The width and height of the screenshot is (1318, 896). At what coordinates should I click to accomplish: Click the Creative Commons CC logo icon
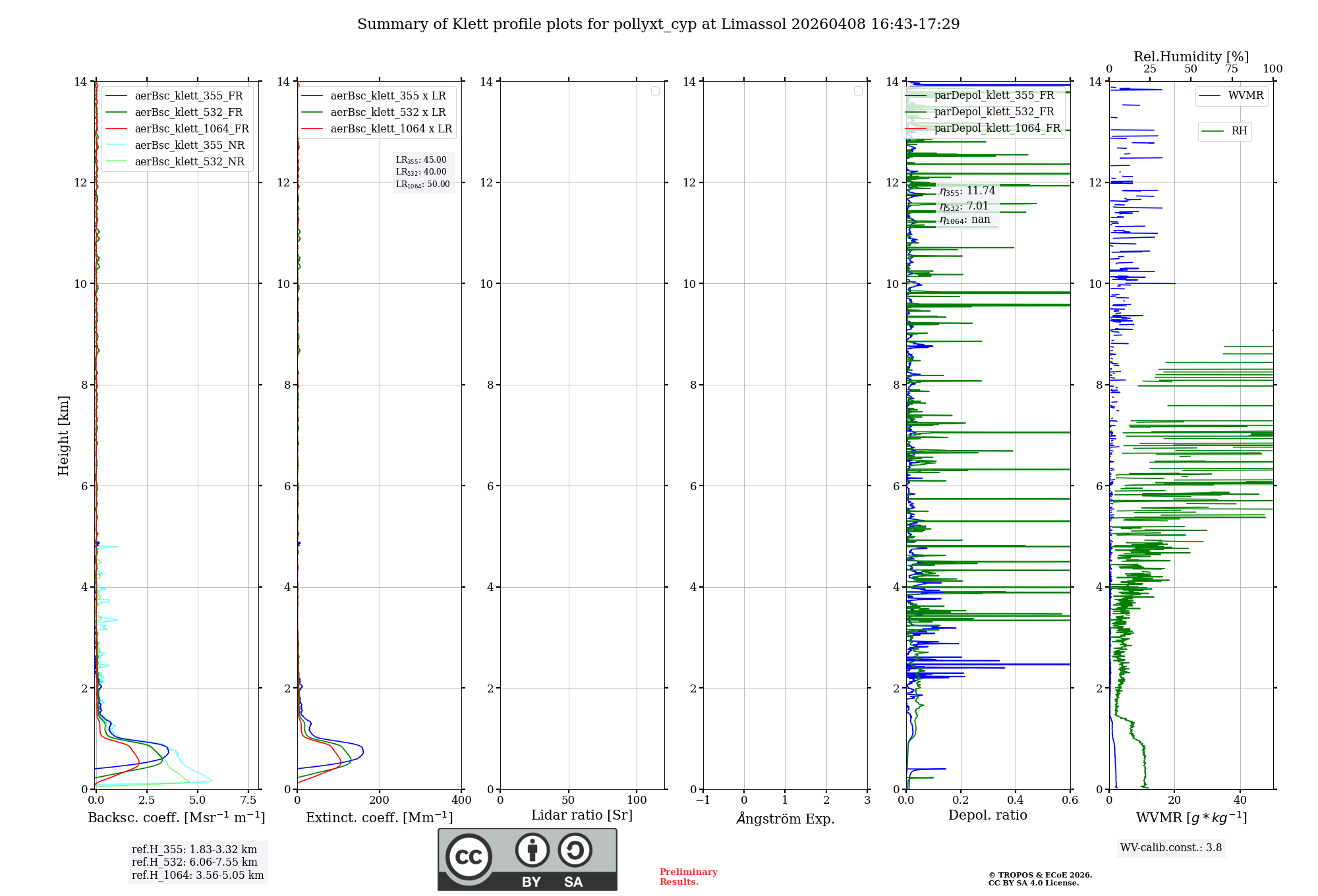(x=469, y=856)
